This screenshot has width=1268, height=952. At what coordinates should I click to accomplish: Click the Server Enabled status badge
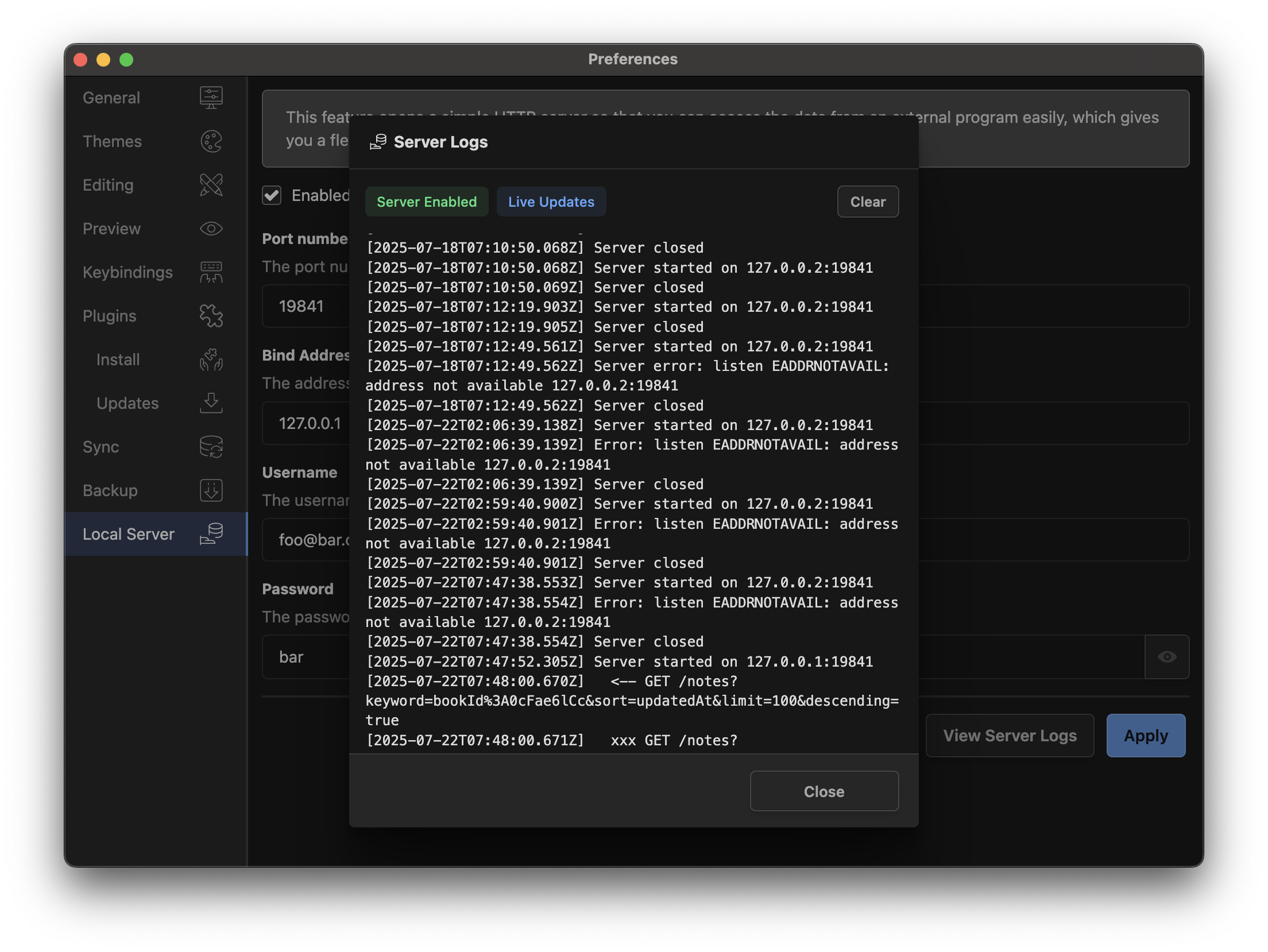pyautogui.click(x=427, y=202)
